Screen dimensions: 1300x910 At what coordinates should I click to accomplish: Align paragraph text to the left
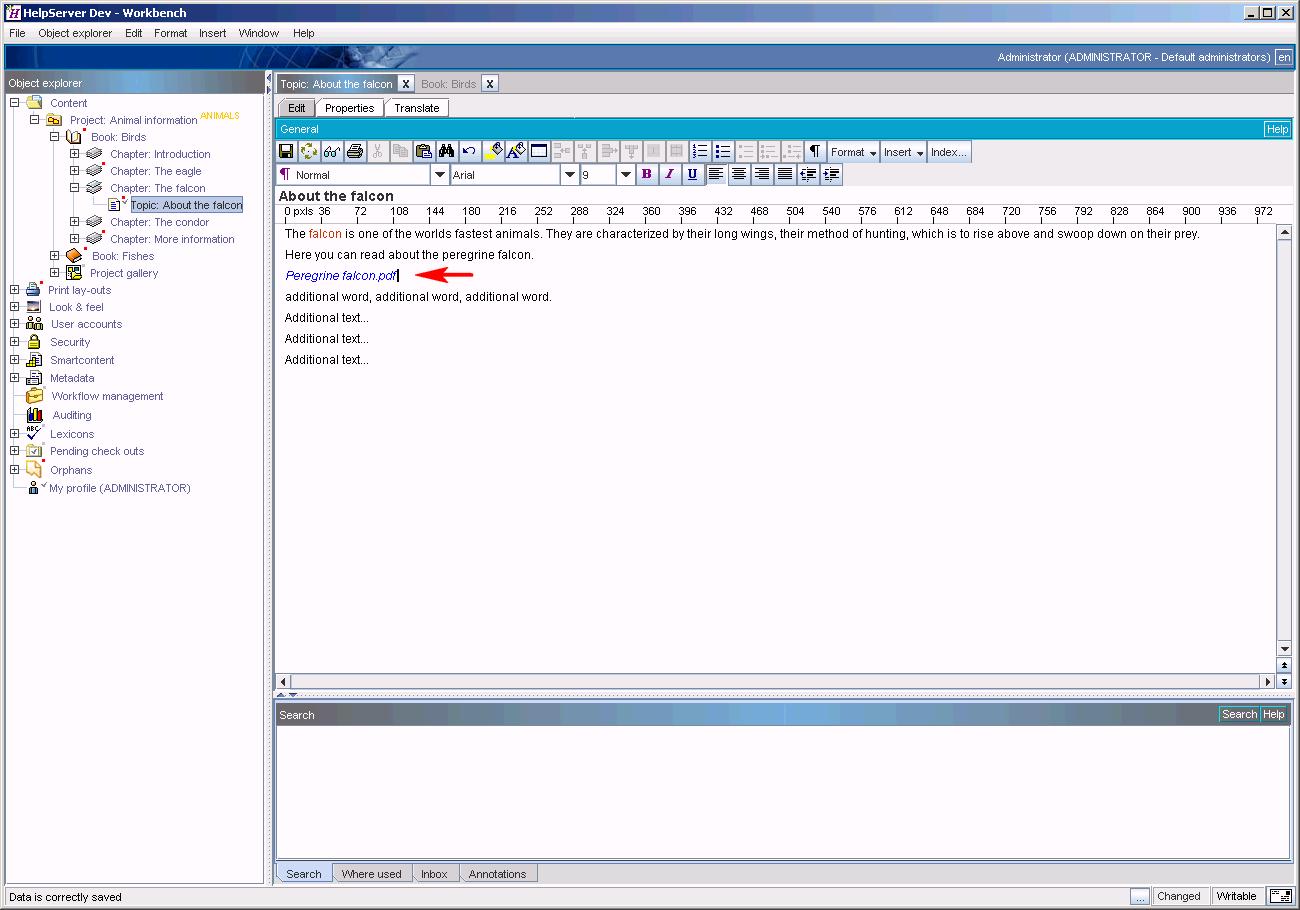(716, 174)
